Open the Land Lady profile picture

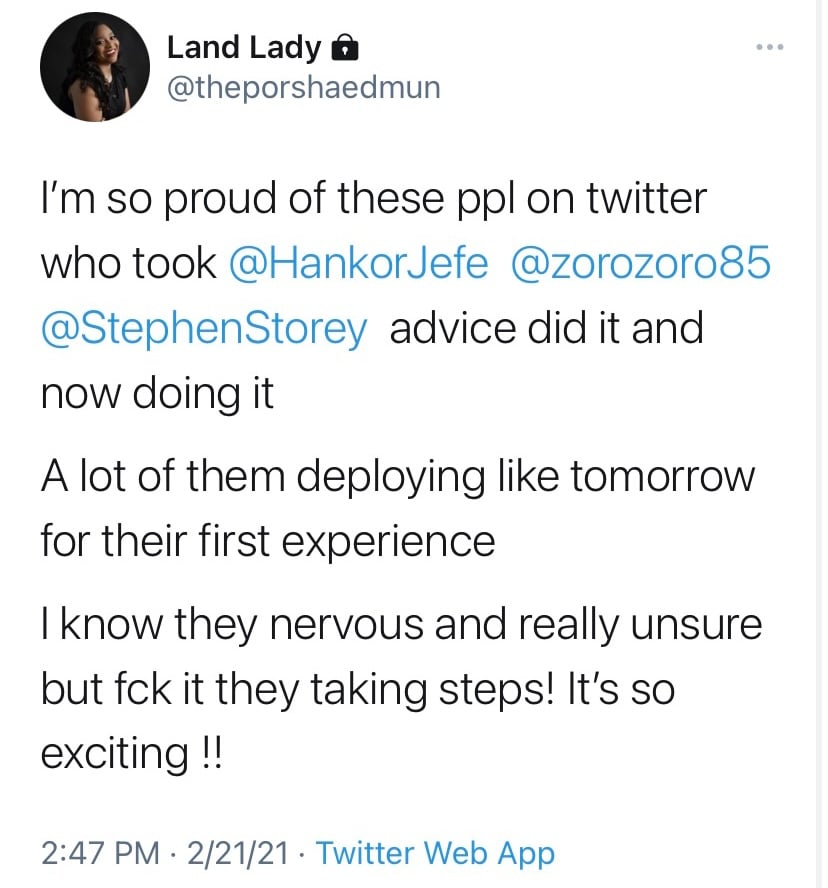[x=95, y=67]
